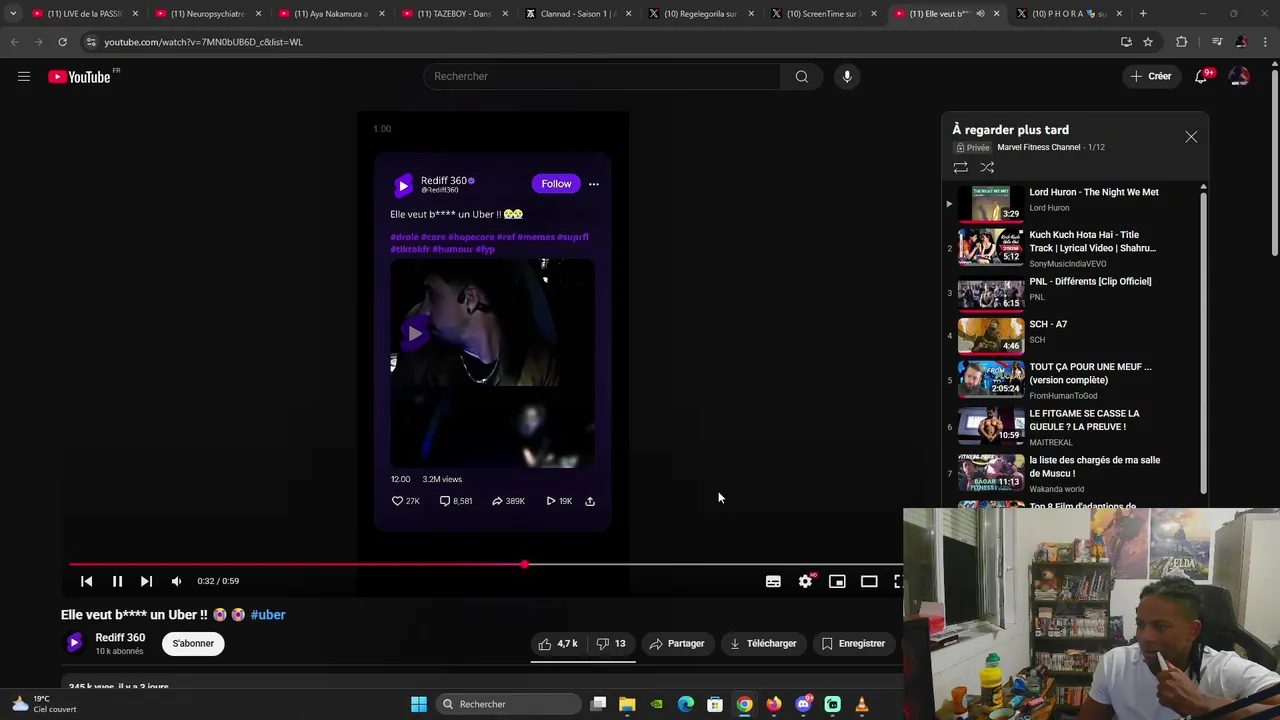Click the URL address bar

pyautogui.click(x=600, y=42)
